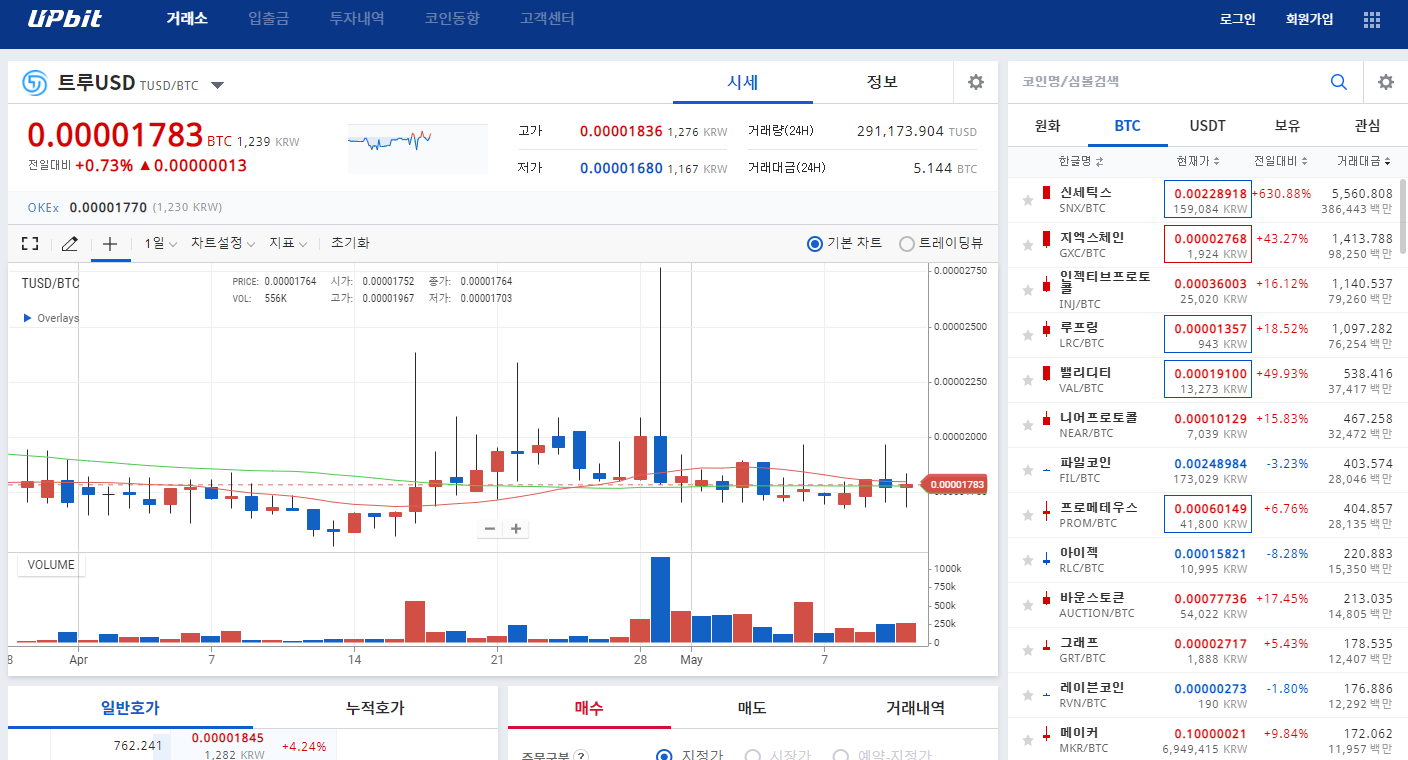
Task: Select the pencil drawing tool
Action: tap(69, 243)
